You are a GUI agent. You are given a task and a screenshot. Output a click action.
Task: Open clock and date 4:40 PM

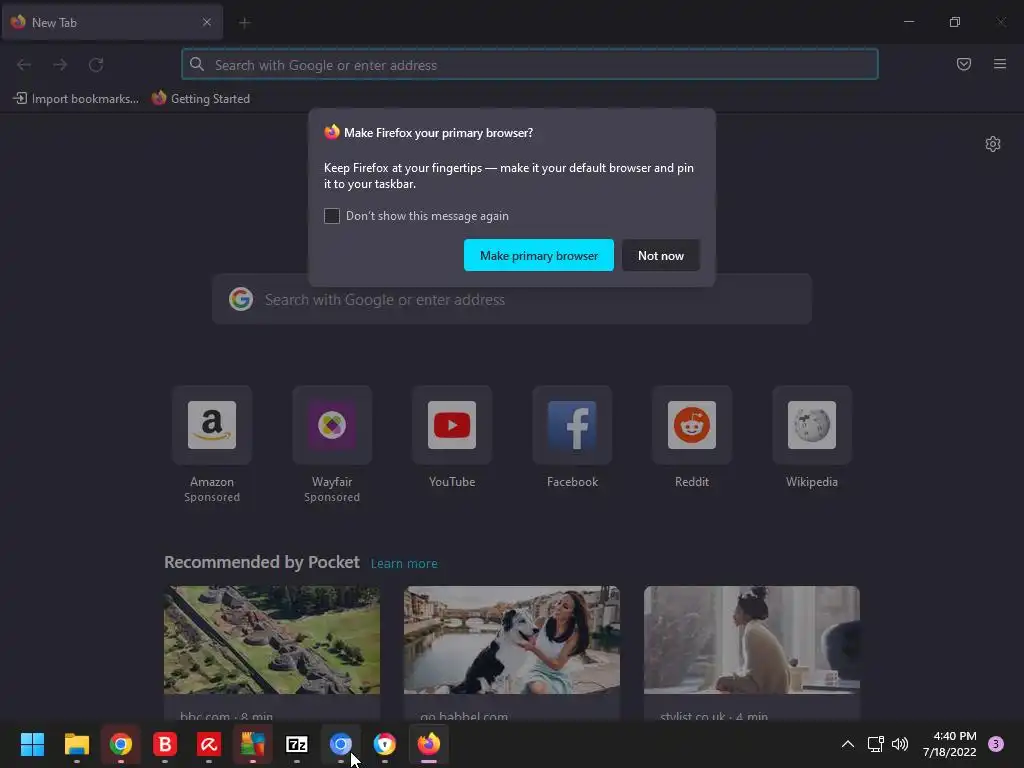pos(950,744)
